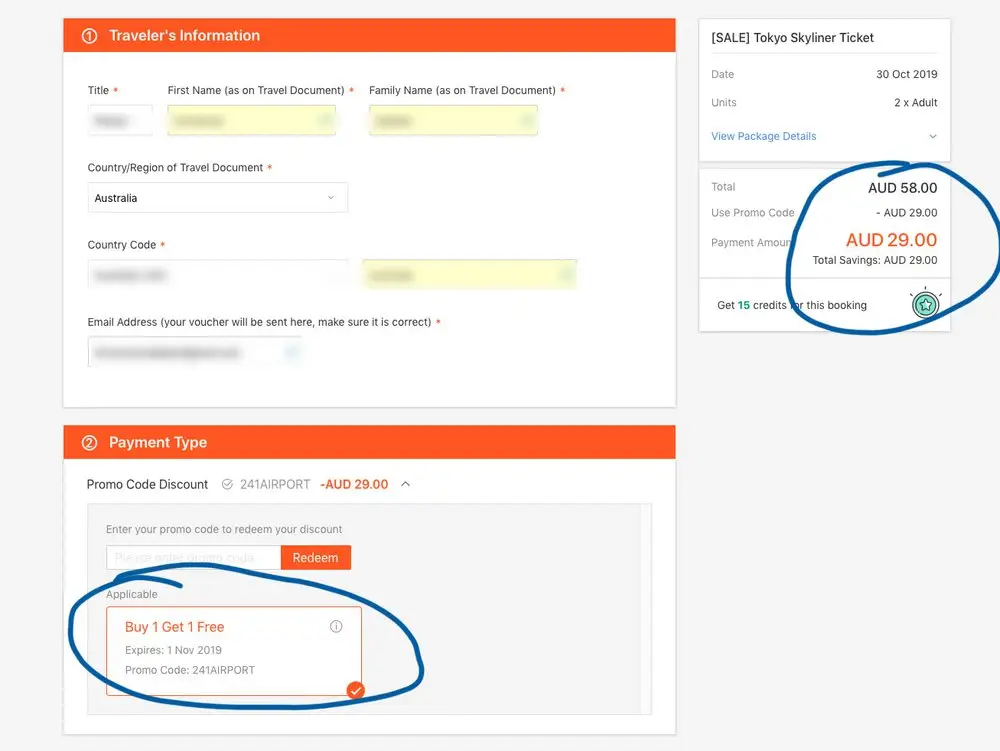Image resolution: width=1000 pixels, height=751 pixels.
Task: Click the green star credits badge icon
Action: click(925, 305)
